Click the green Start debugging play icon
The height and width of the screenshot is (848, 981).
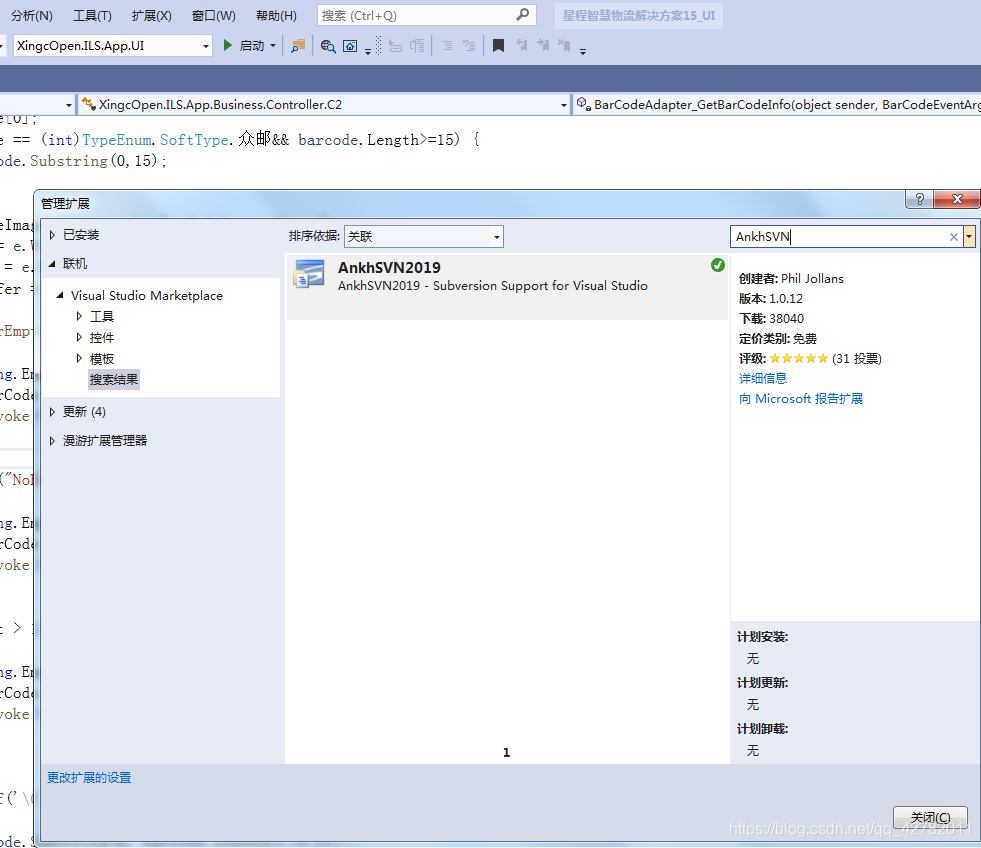pos(228,45)
